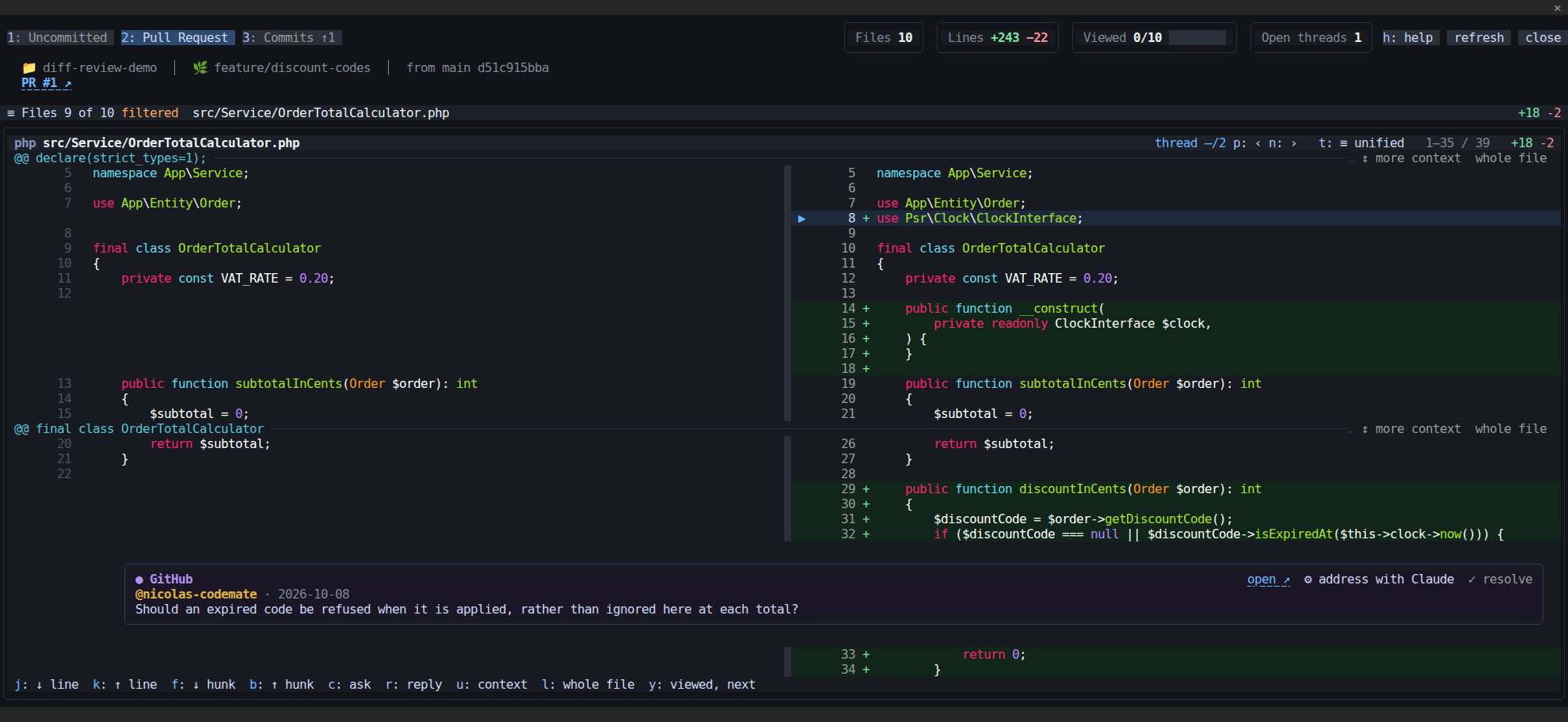The width and height of the screenshot is (1568, 722).
Task: Expand more context at the second hunk
Action: 1411,429
